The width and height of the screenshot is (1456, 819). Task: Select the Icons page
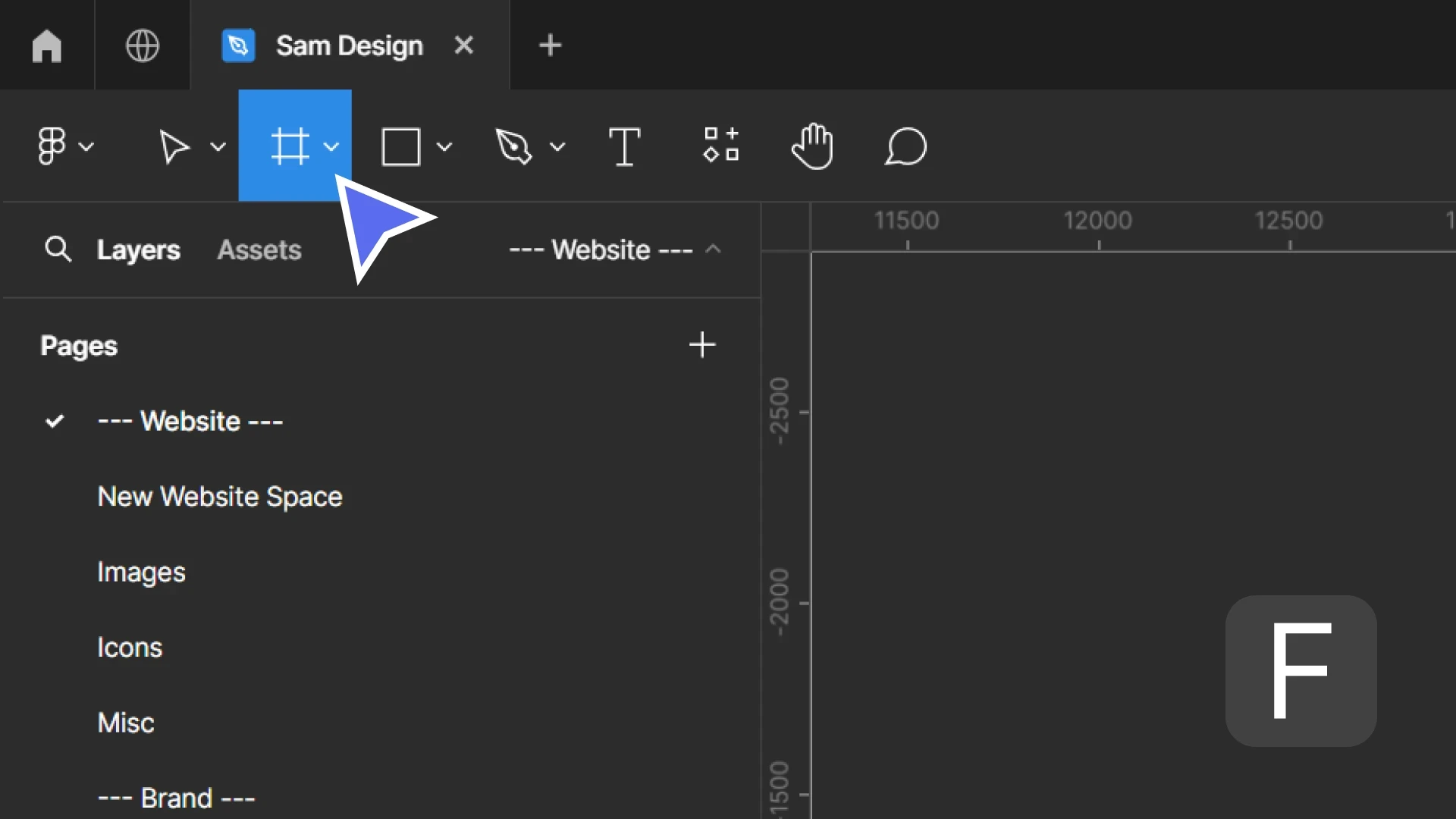129,647
